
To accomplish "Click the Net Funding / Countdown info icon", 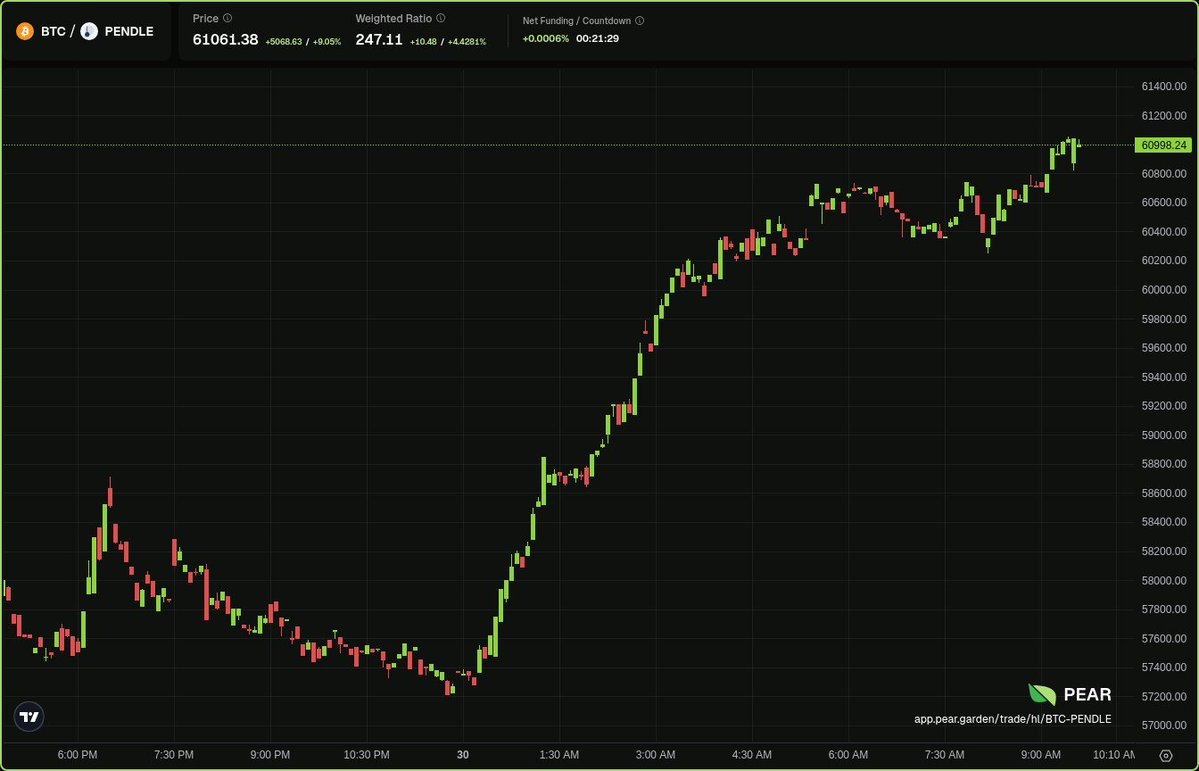I will coord(640,20).
